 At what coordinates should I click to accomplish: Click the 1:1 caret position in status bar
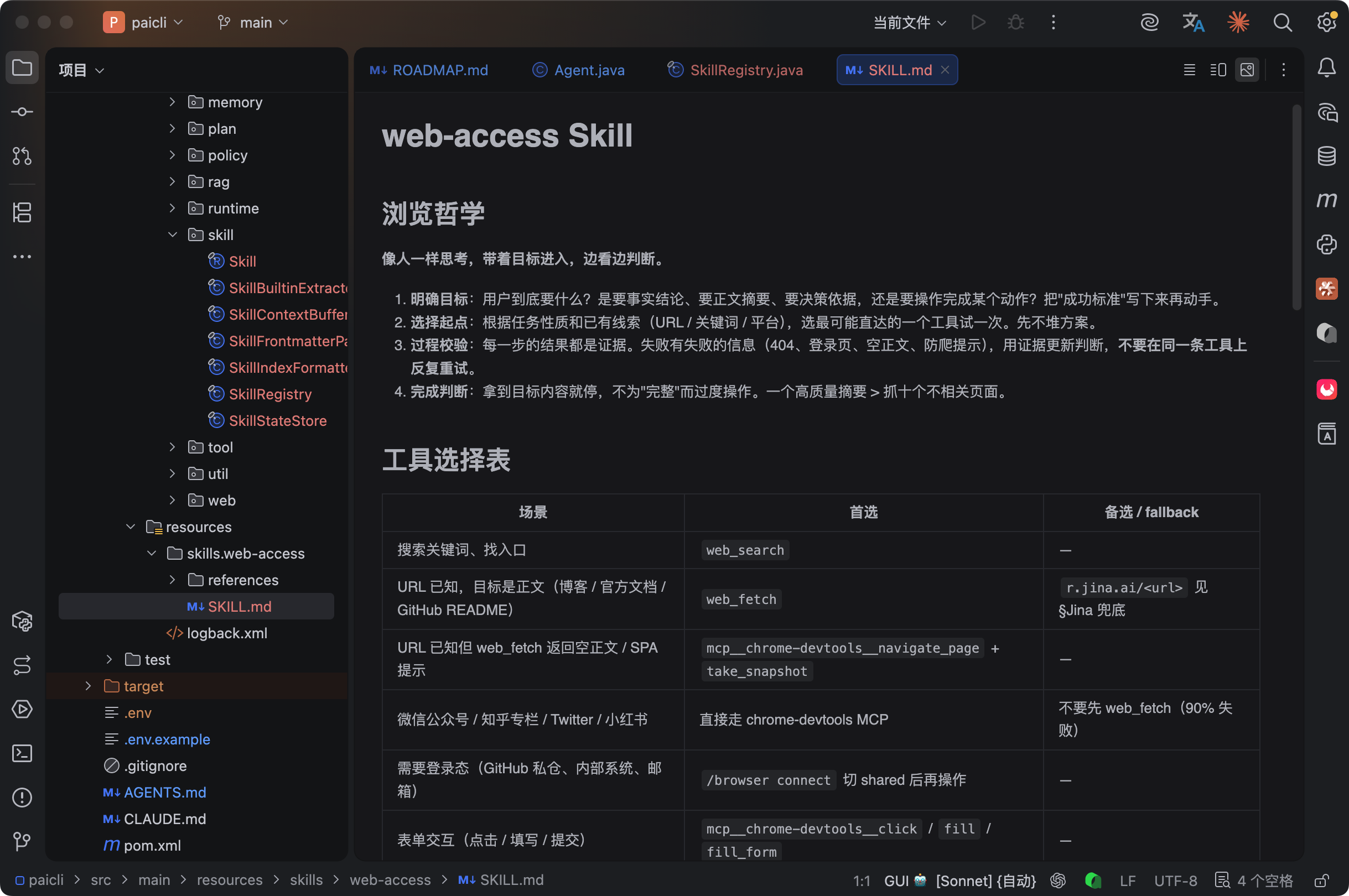point(862,880)
